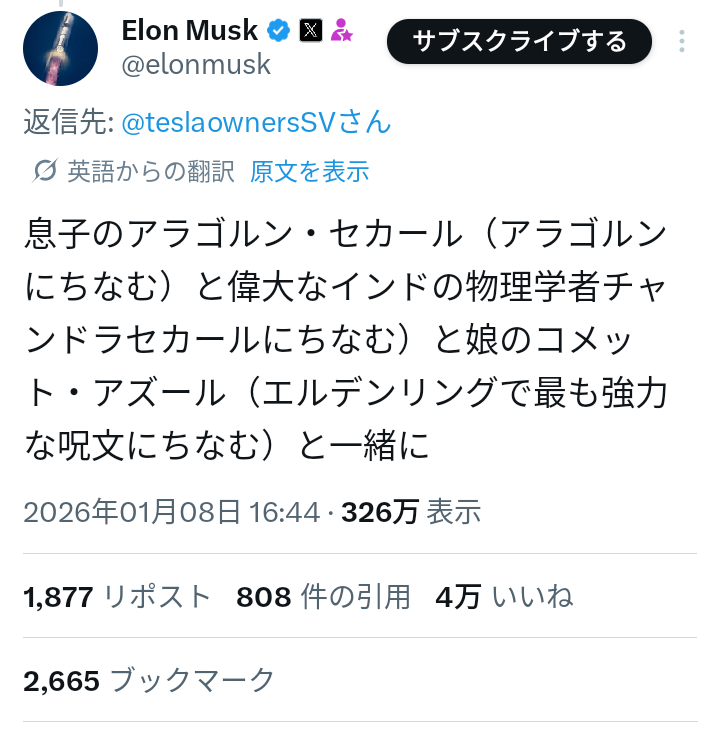The image size is (720, 731).
Task: Click the X affiliate badge icon
Action: 311,31
